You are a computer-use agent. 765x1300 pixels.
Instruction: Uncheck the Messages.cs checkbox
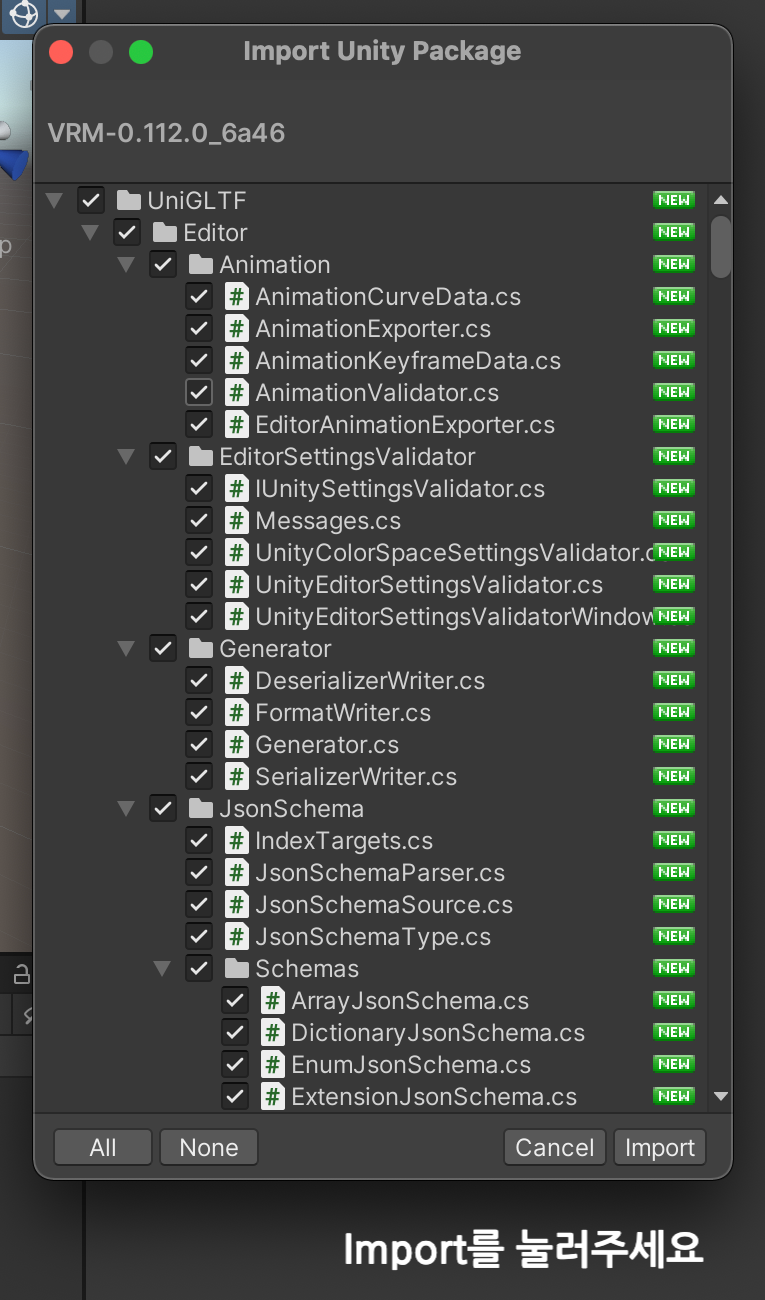click(199, 521)
